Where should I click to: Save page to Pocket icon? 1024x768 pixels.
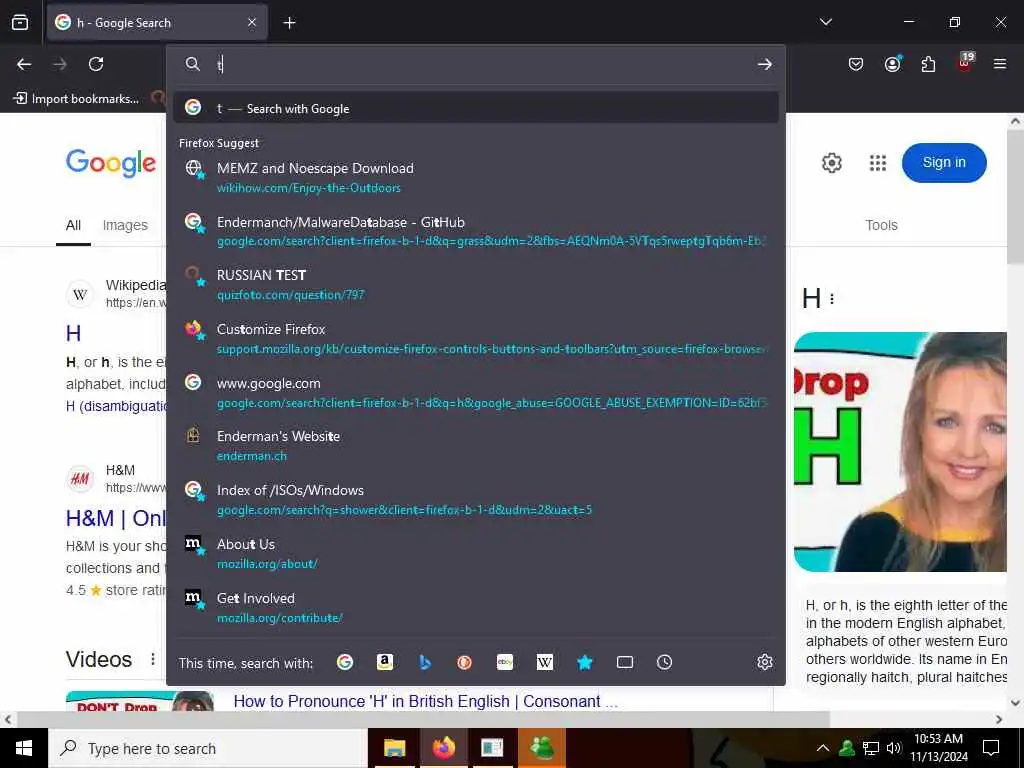click(x=856, y=64)
